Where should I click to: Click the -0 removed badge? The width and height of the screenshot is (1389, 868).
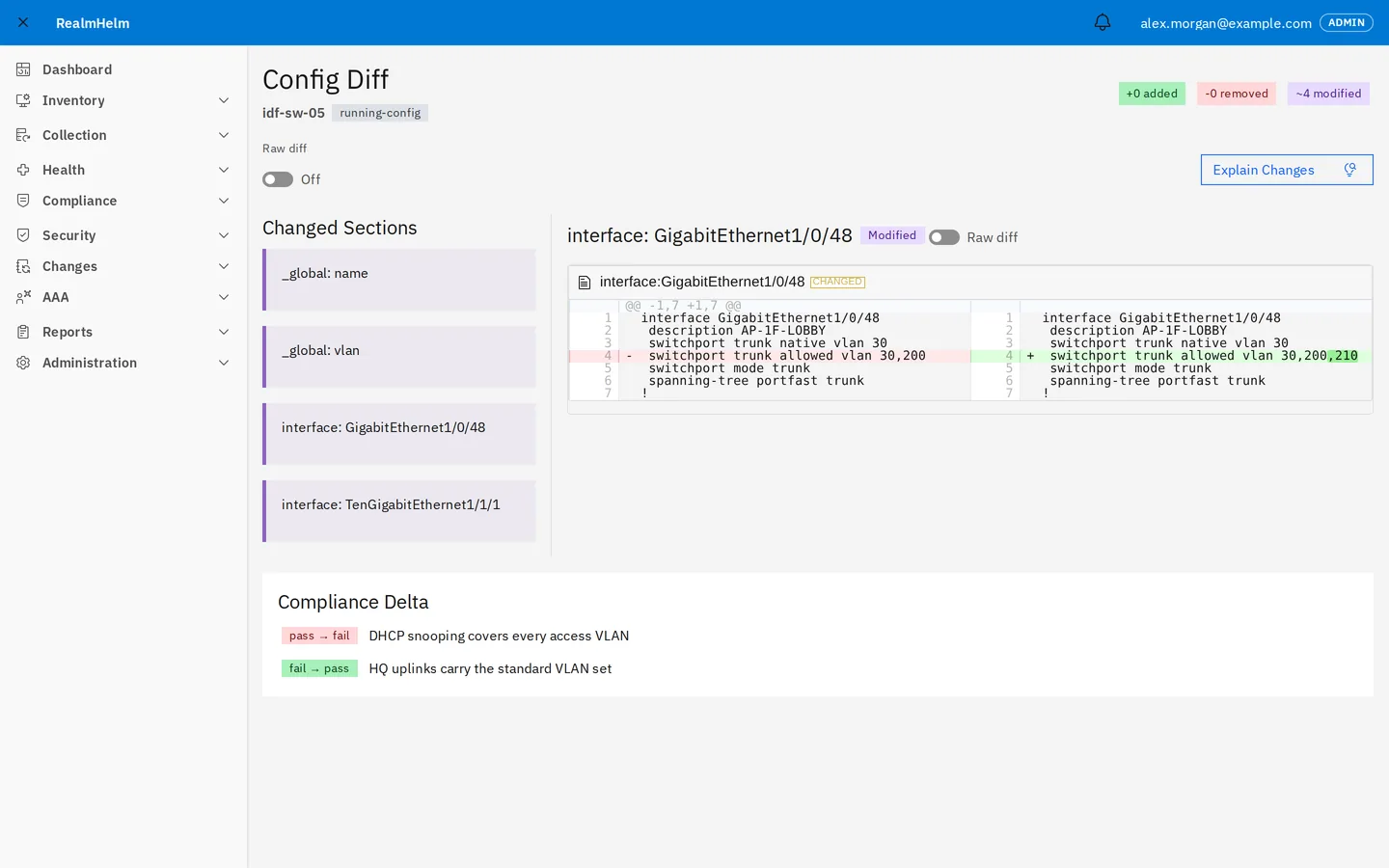click(1237, 94)
